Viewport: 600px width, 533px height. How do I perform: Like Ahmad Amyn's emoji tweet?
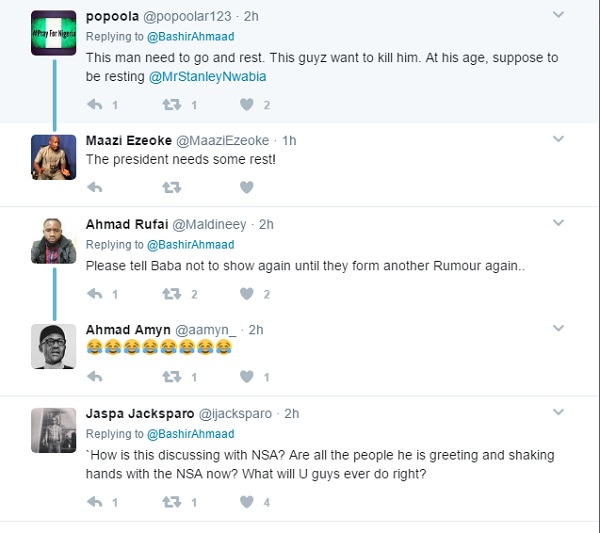point(246,376)
